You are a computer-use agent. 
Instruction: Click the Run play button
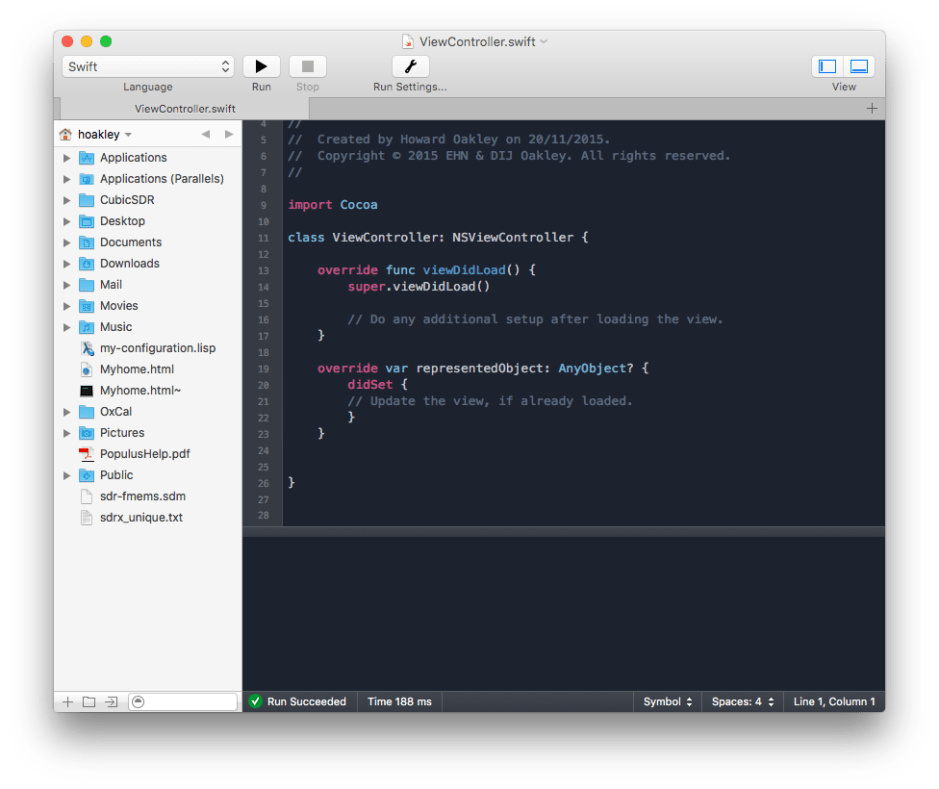(261, 66)
